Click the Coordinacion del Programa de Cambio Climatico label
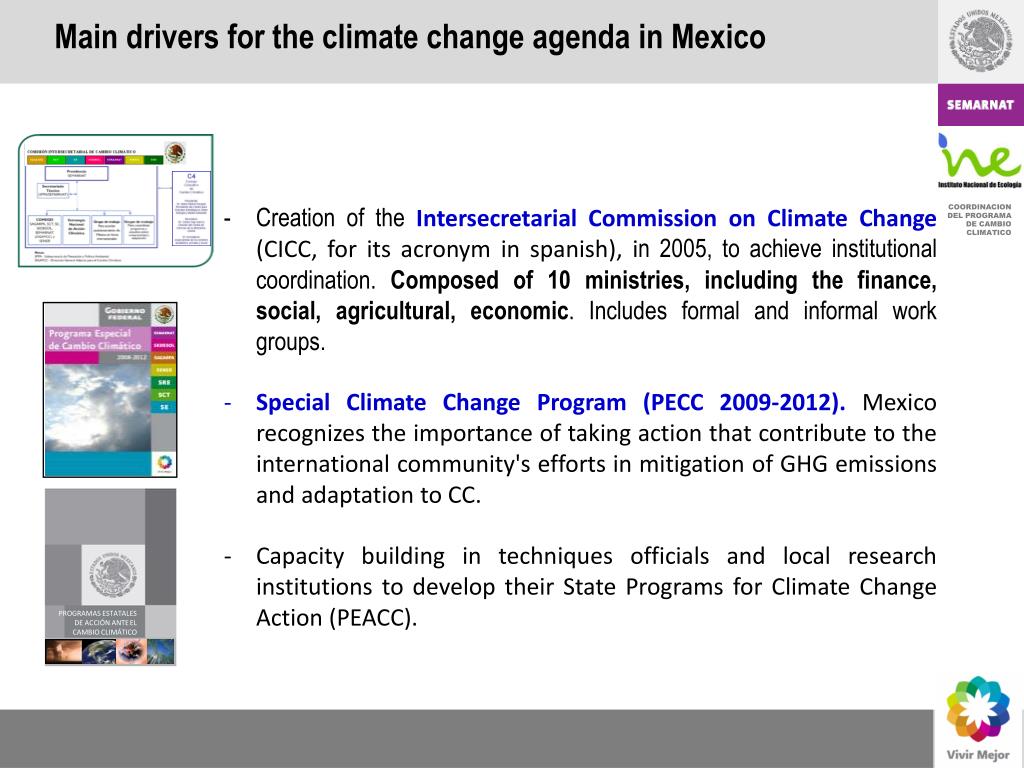Image resolution: width=1024 pixels, height=768 pixels. [x=979, y=219]
